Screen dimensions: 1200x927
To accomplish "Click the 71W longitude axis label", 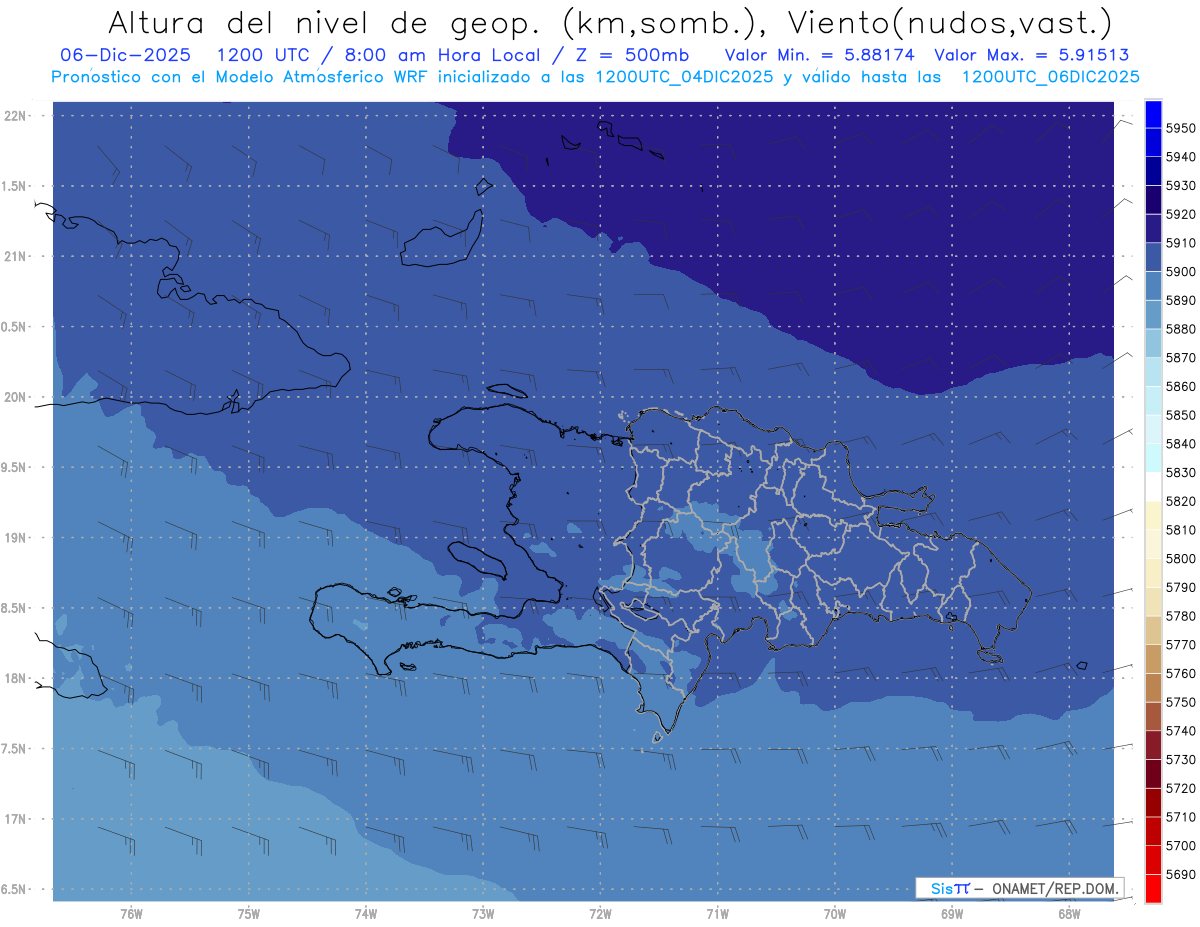I will [717, 913].
